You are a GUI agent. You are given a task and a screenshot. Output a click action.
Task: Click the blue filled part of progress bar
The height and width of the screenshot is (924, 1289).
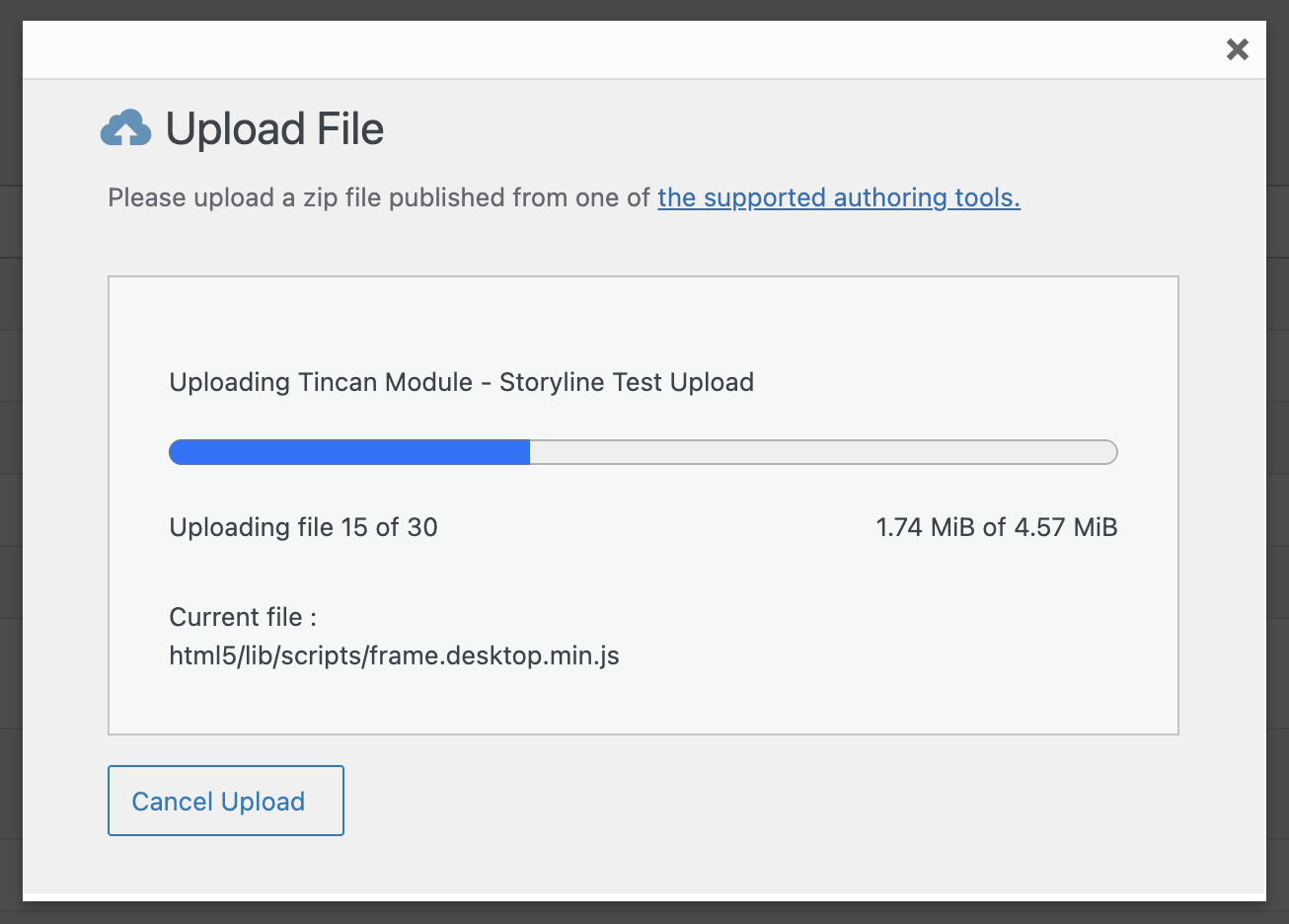pyautogui.click(x=350, y=452)
